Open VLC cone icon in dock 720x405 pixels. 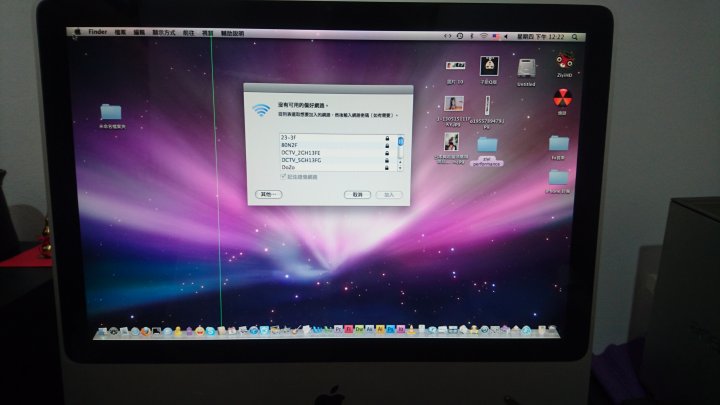tap(411, 330)
